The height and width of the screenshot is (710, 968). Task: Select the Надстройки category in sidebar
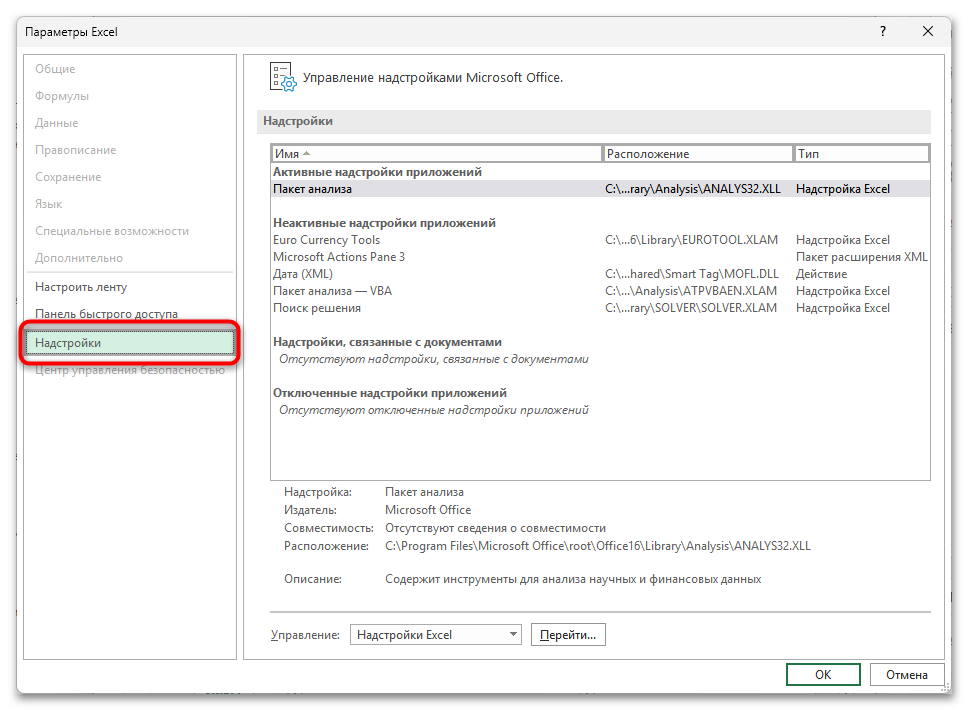(x=132, y=343)
